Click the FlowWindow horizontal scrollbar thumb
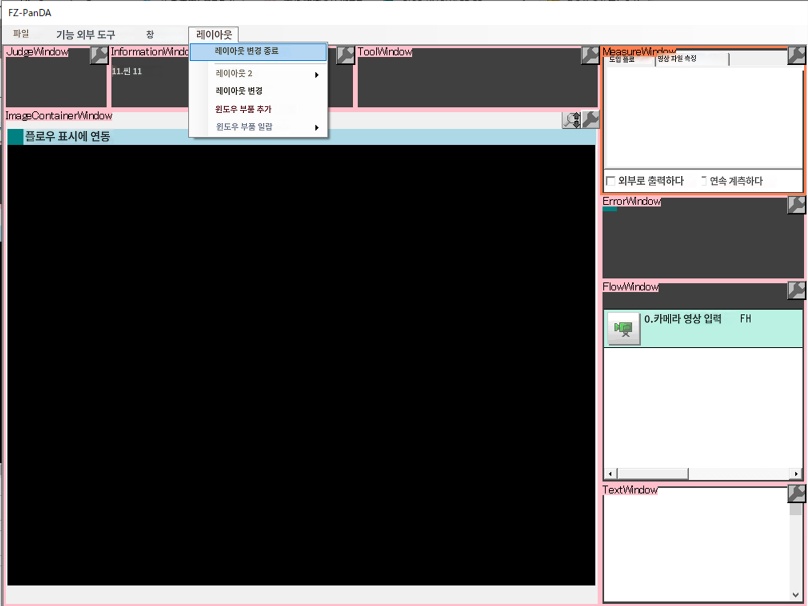The image size is (808, 606). click(x=653, y=474)
